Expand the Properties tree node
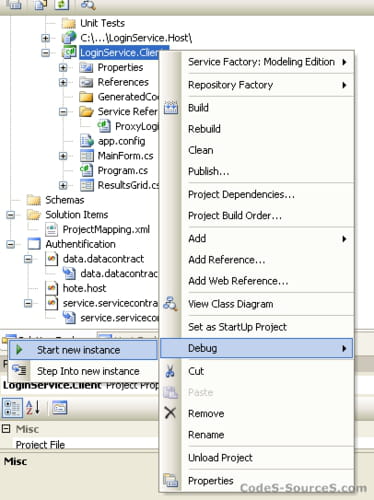The image size is (374, 500). pos(63,67)
